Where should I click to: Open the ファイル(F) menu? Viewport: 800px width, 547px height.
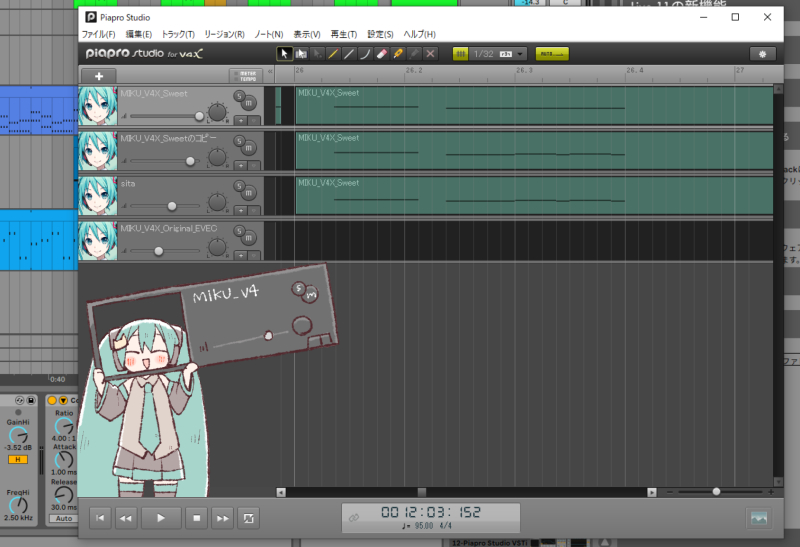point(98,34)
